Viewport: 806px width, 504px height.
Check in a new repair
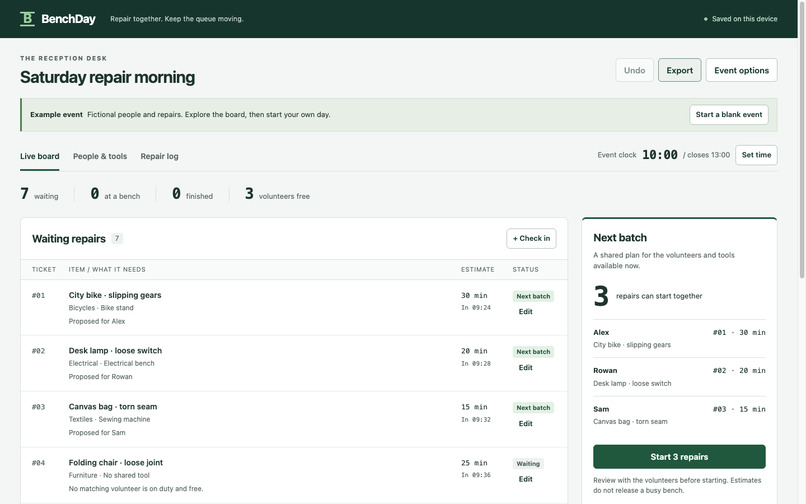point(531,238)
